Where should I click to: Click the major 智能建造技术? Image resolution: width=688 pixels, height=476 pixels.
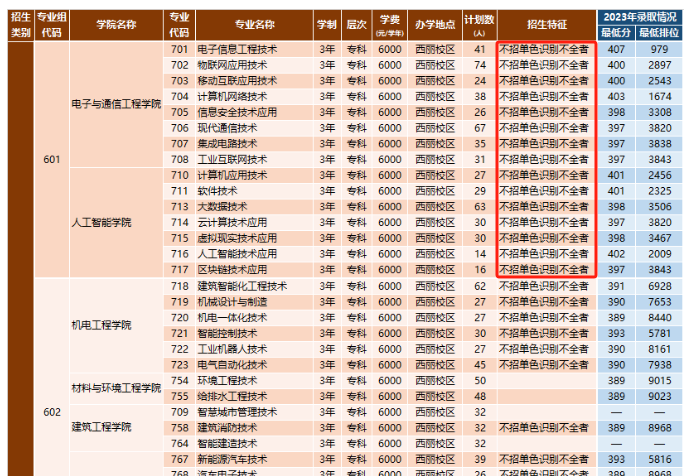click(x=254, y=444)
